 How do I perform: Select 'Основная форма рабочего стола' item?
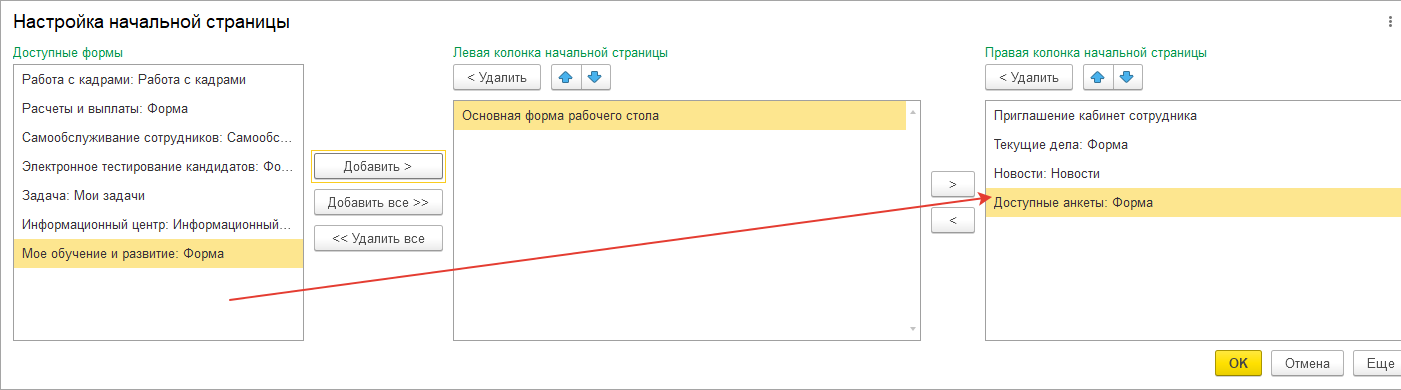[680, 116]
